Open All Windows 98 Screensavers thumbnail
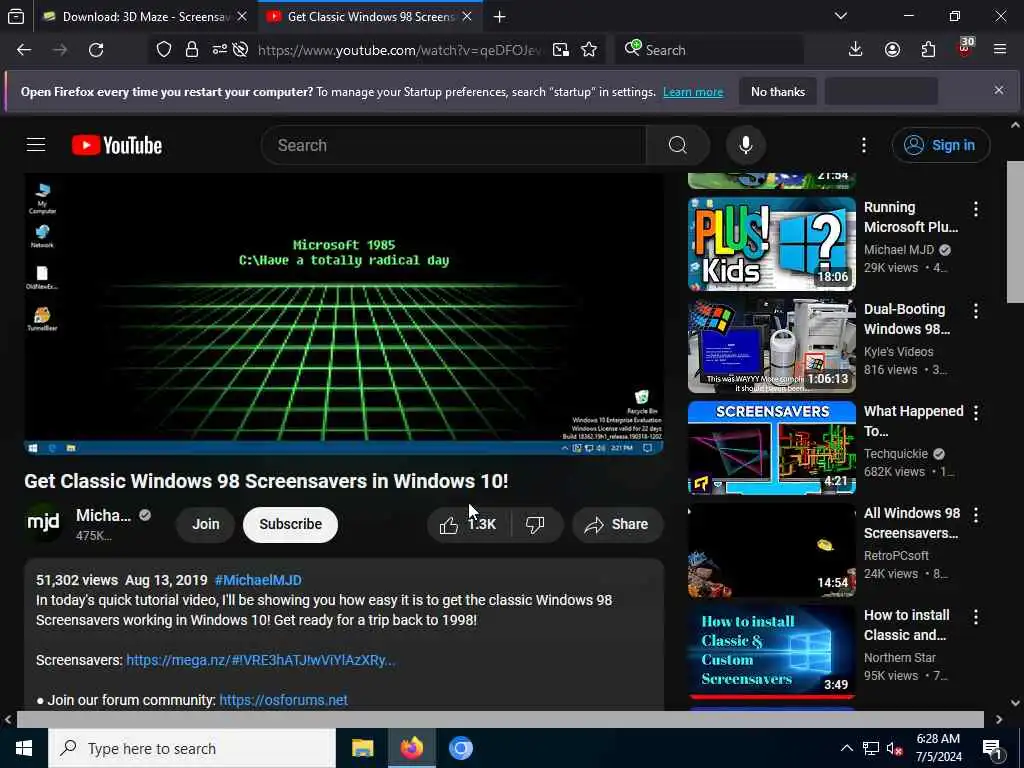The width and height of the screenshot is (1024, 768). [772, 549]
